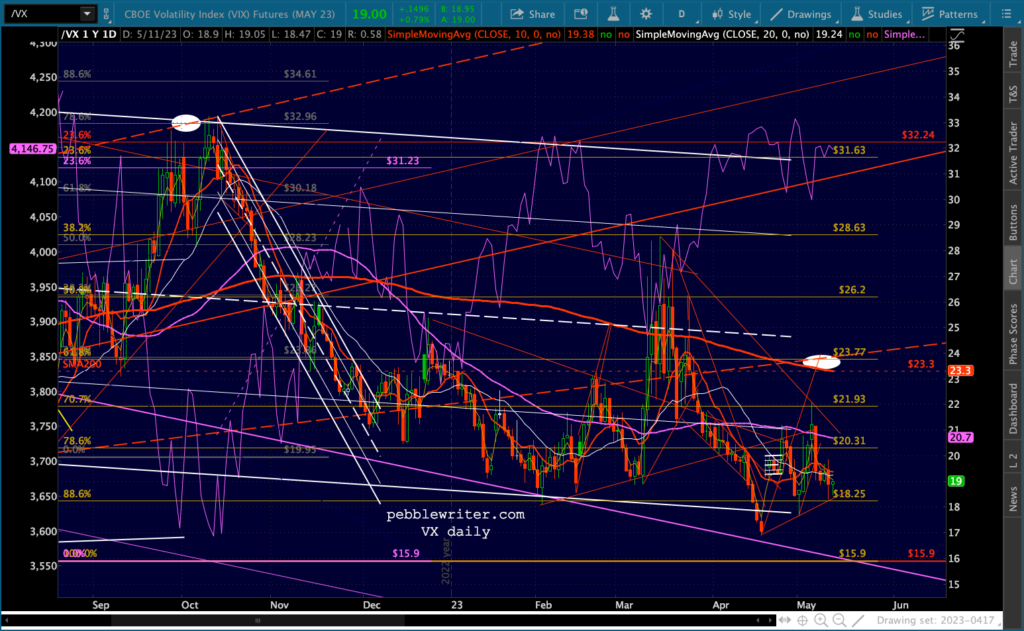Open the Studies menu
The height and width of the screenshot is (631, 1024).
click(x=876, y=14)
